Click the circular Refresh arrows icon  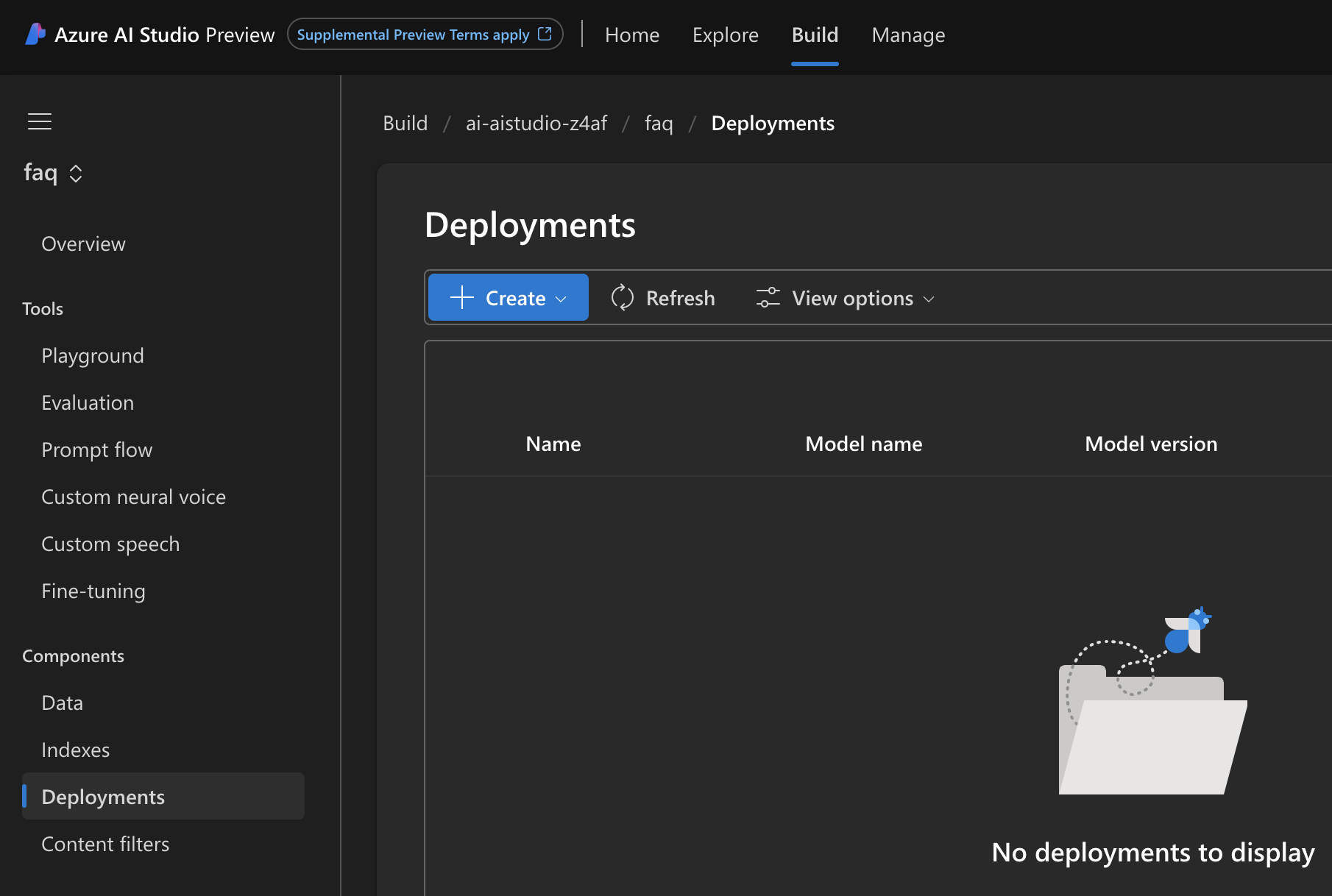click(x=622, y=297)
